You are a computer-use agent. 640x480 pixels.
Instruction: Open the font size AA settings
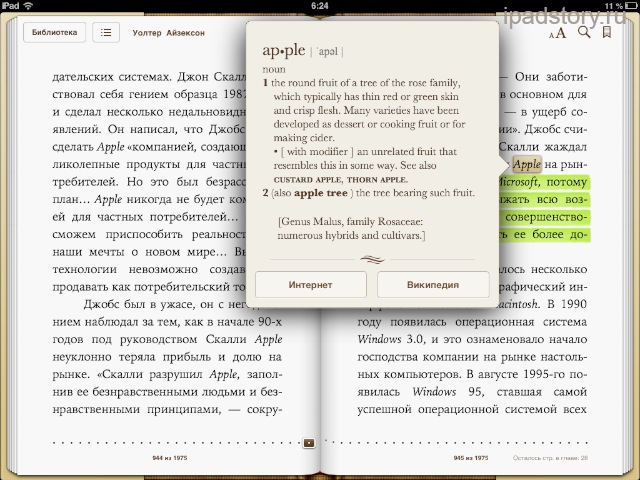coord(558,33)
